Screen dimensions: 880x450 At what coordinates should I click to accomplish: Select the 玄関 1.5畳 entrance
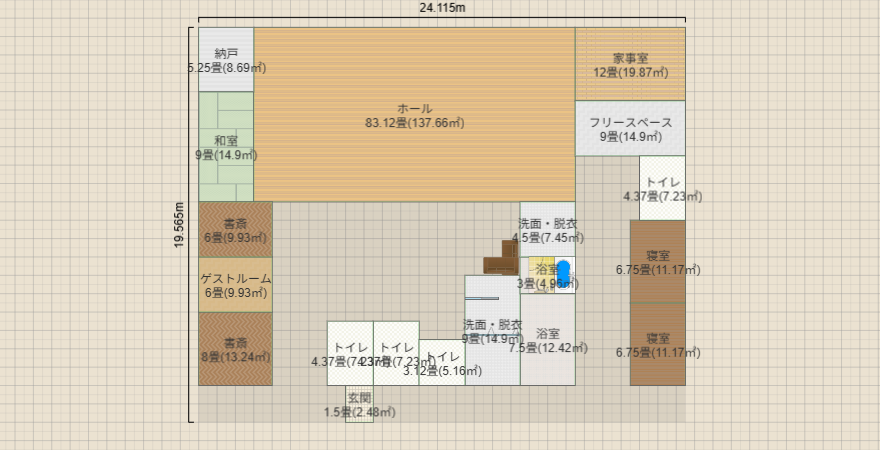[x=359, y=404]
